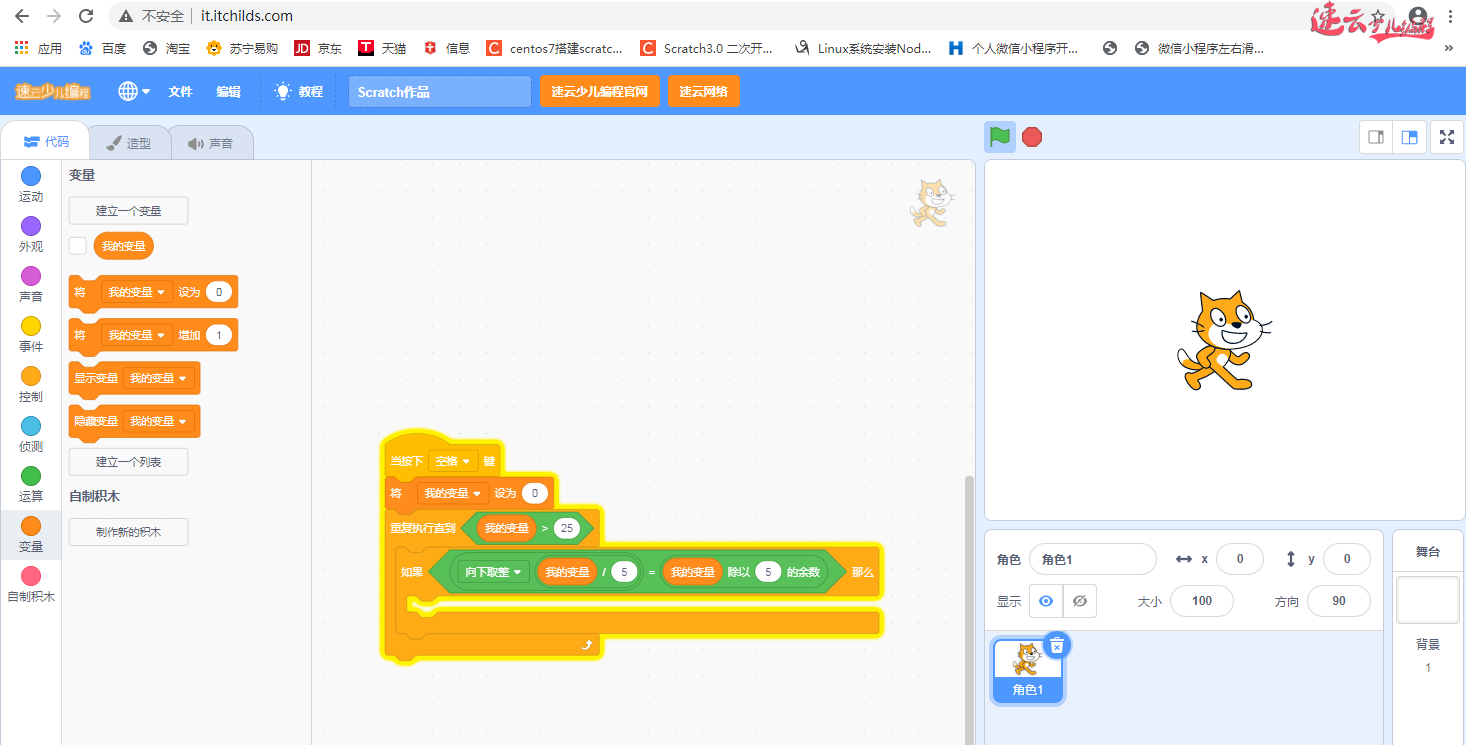Open the globe language dropdown
The height and width of the screenshot is (745, 1466).
(134, 91)
